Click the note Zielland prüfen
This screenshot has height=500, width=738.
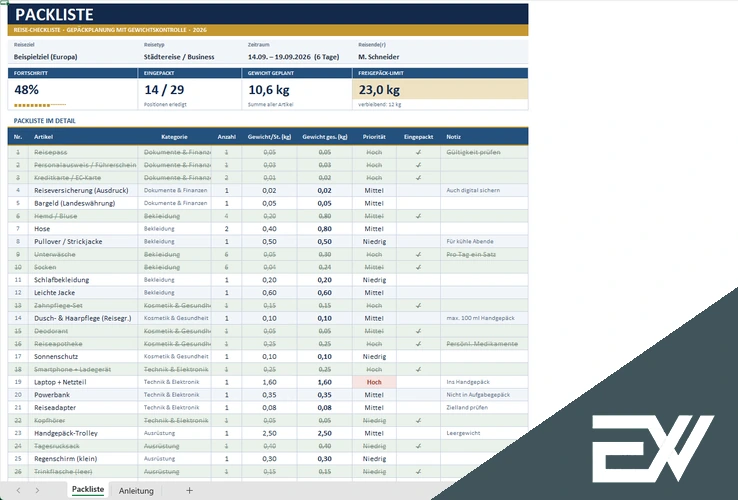[467, 408]
